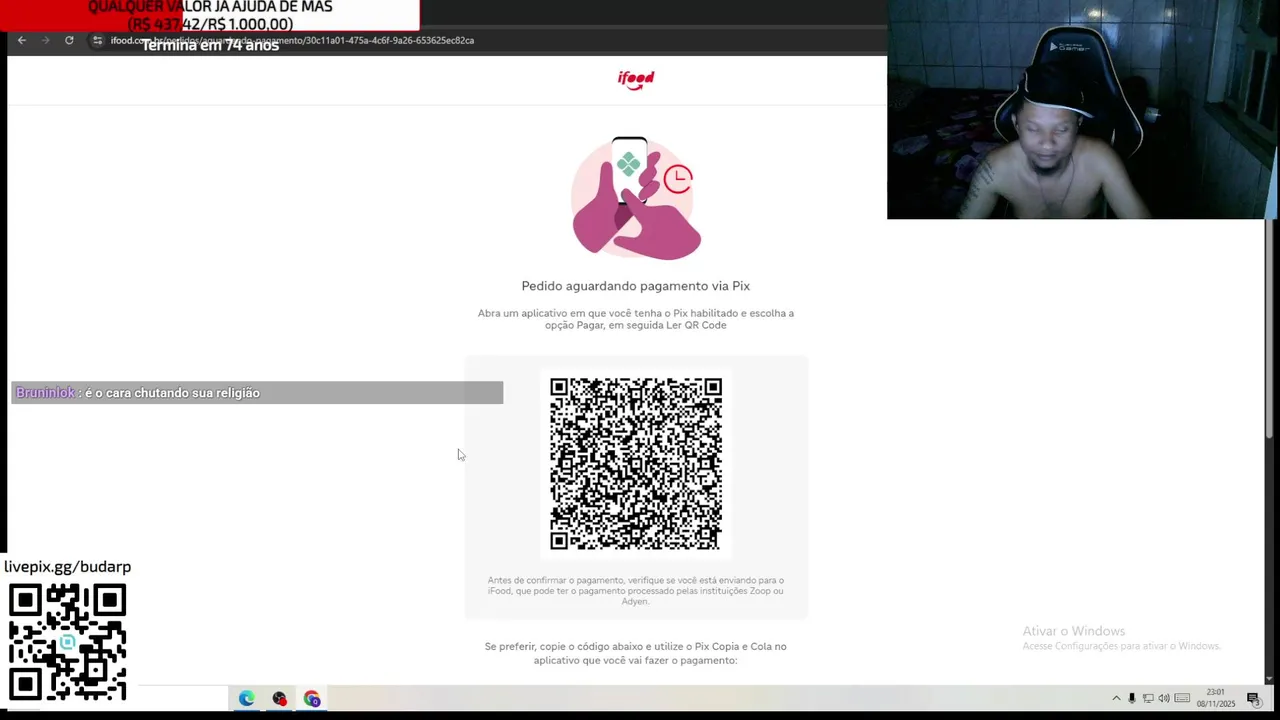This screenshot has width=1280, height=720.
Task: Click the touch keyboard tray icon
Action: pyautogui.click(x=1182, y=698)
